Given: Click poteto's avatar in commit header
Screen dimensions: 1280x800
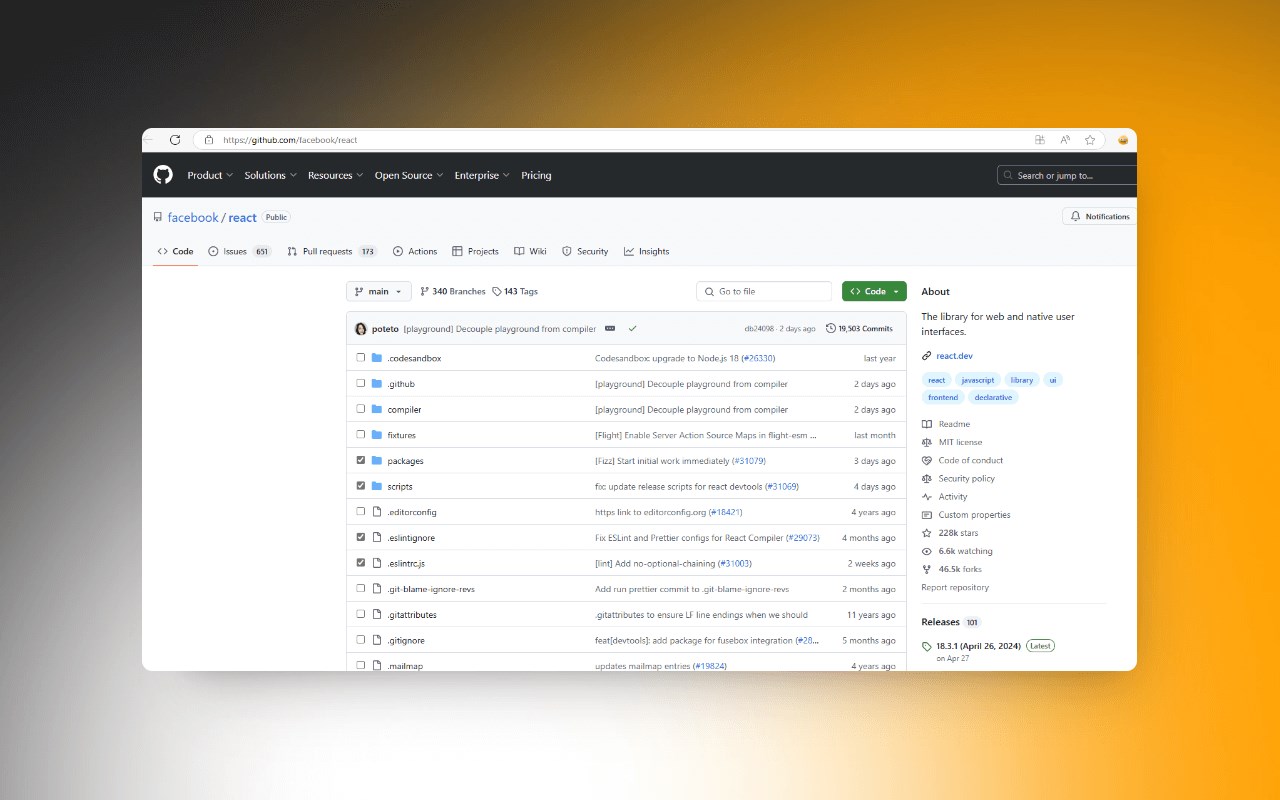Looking at the screenshot, I should (361, 329).
